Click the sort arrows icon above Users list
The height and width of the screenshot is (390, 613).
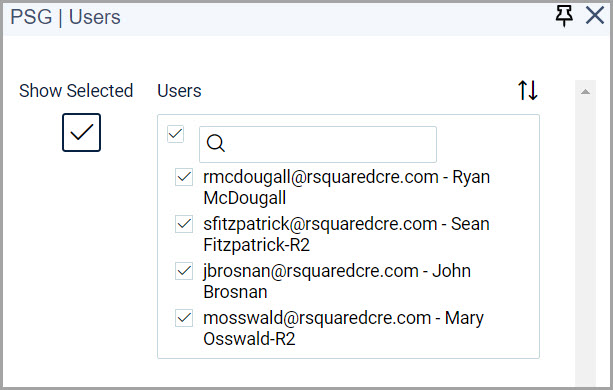coord(528,90)
